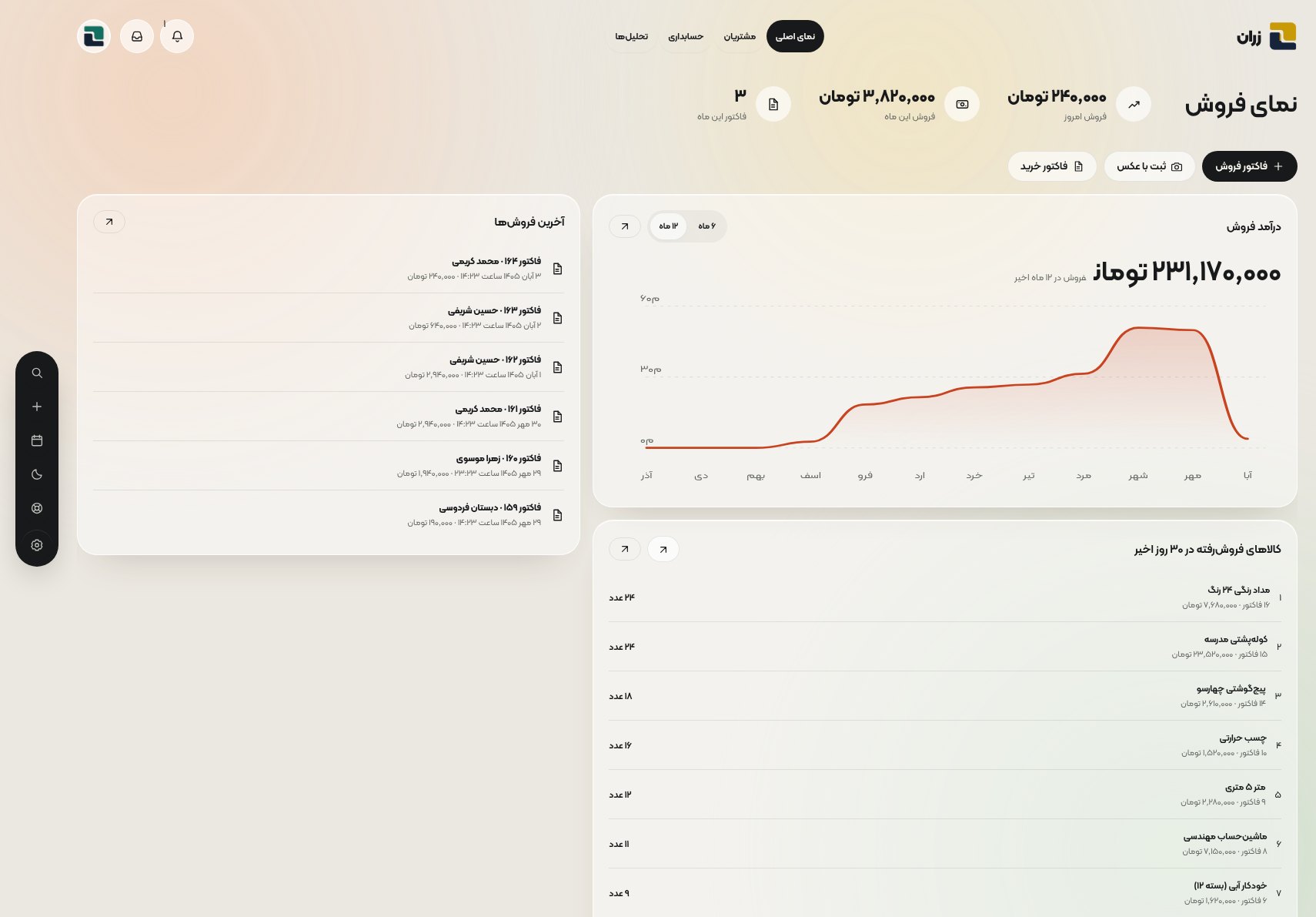The image size is (1316, 917).
Task: Click the ثبت با عکس button
Action: [1150, 166]
